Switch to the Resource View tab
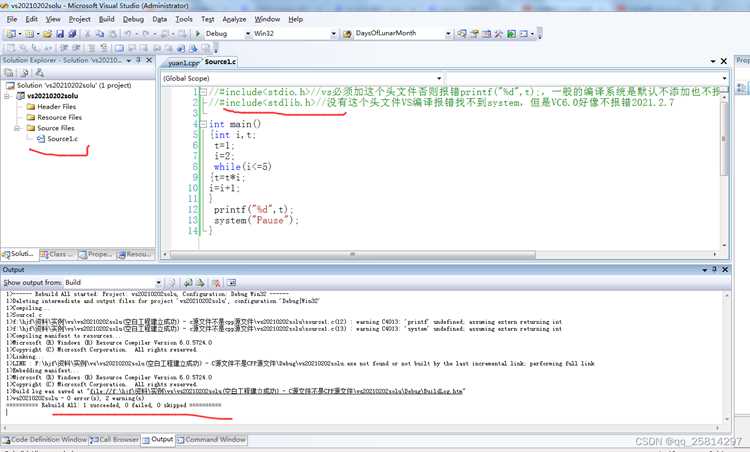 pos(134,254)
